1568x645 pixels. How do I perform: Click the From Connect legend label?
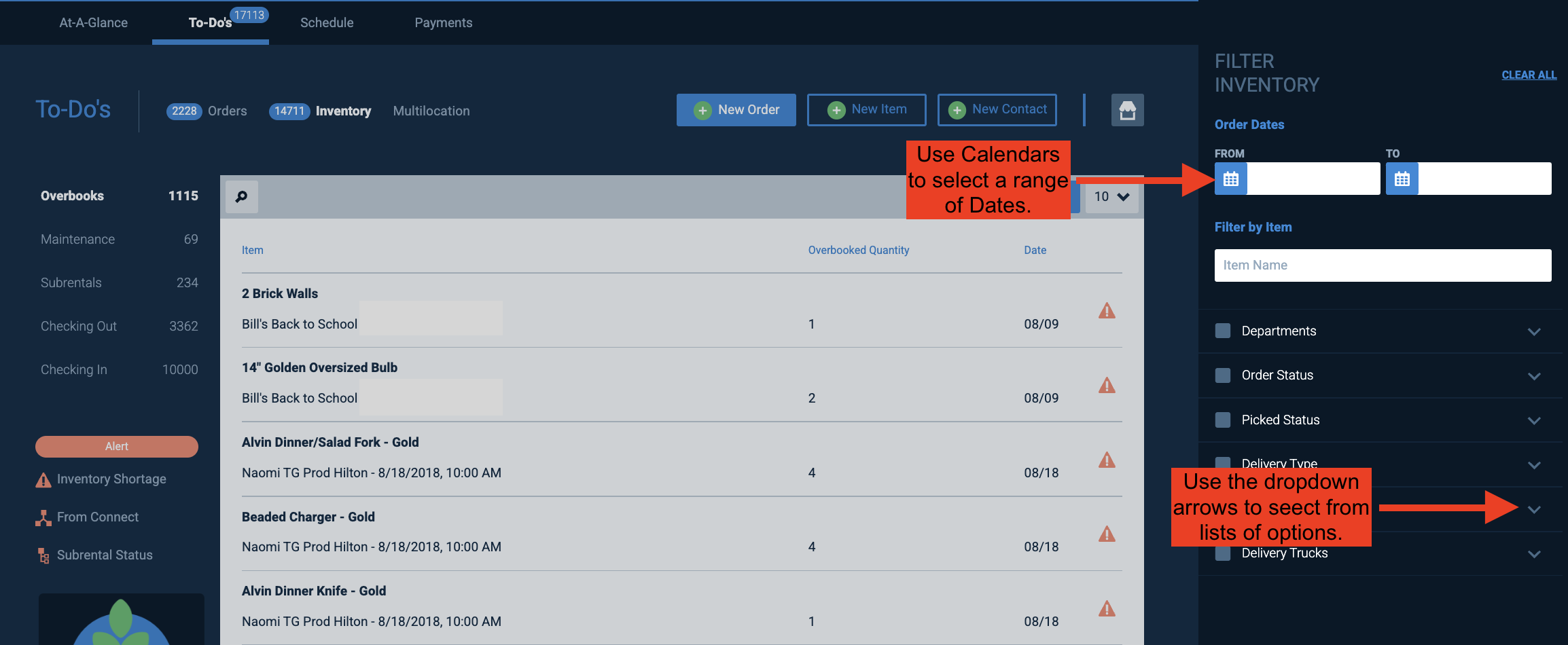98,517
